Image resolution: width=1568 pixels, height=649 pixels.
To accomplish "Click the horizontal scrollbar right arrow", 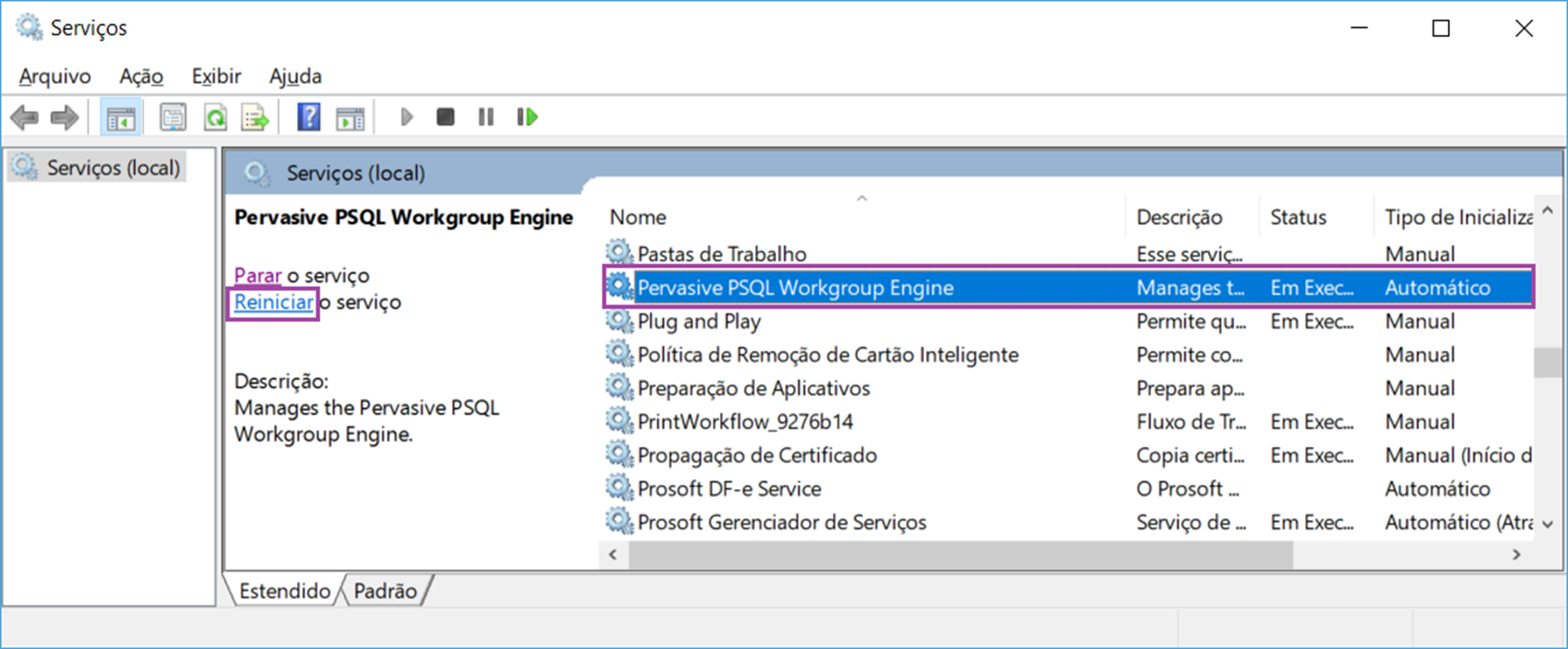I will (x=1517, y=554).
